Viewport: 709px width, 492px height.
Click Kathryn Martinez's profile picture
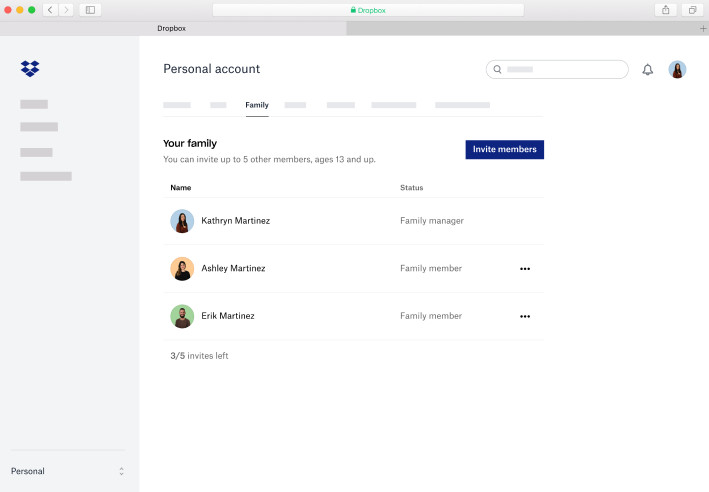pyautogui.click(x=182, y=221)
